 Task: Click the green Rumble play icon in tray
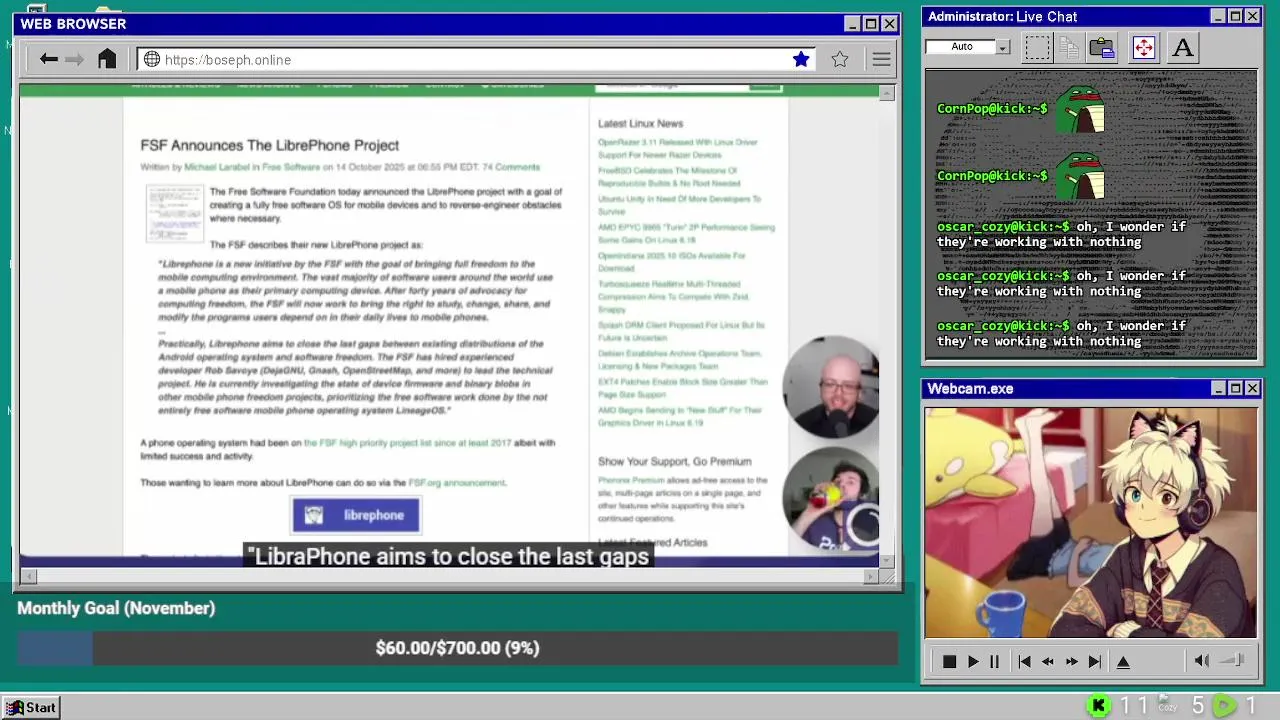pos(1223,706)
